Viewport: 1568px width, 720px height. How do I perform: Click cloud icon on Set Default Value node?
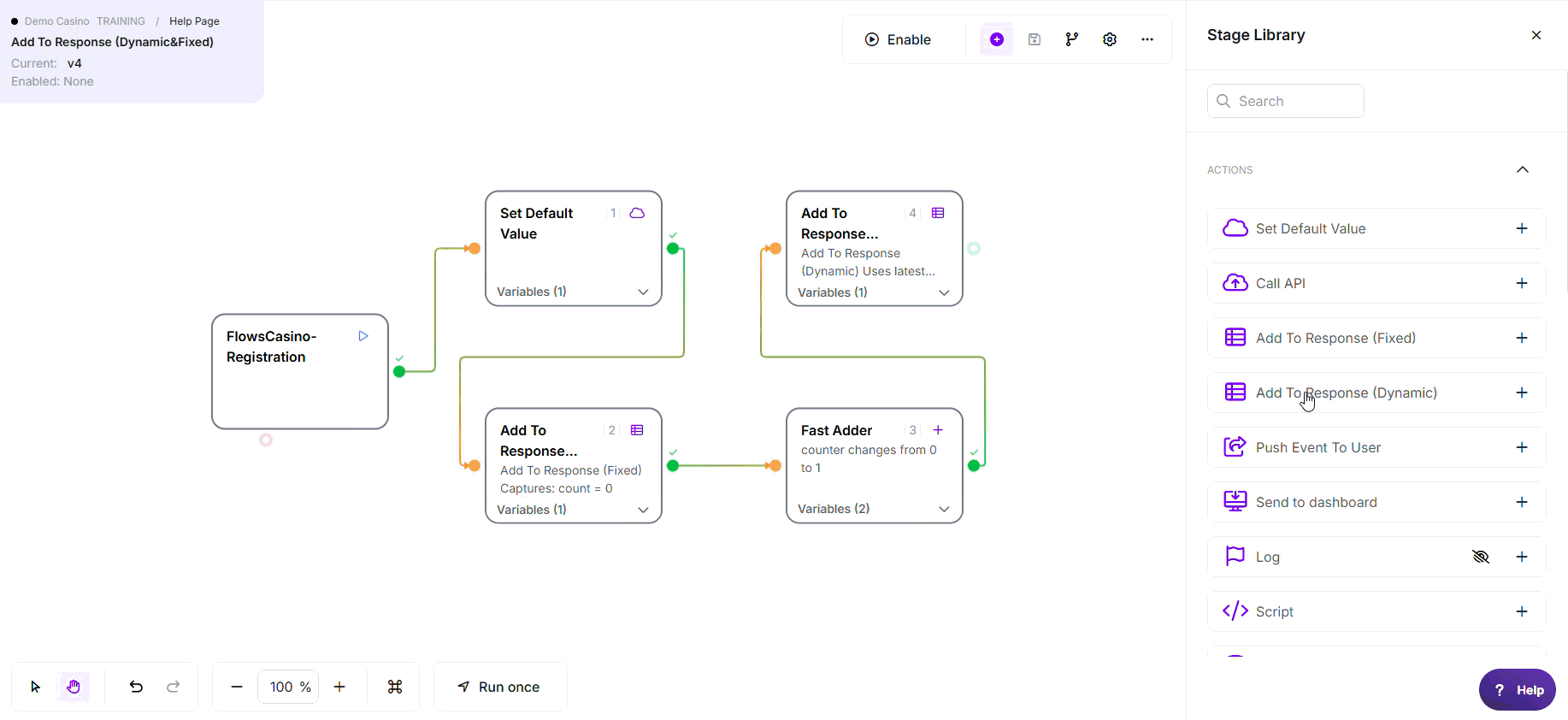point(637,213)
